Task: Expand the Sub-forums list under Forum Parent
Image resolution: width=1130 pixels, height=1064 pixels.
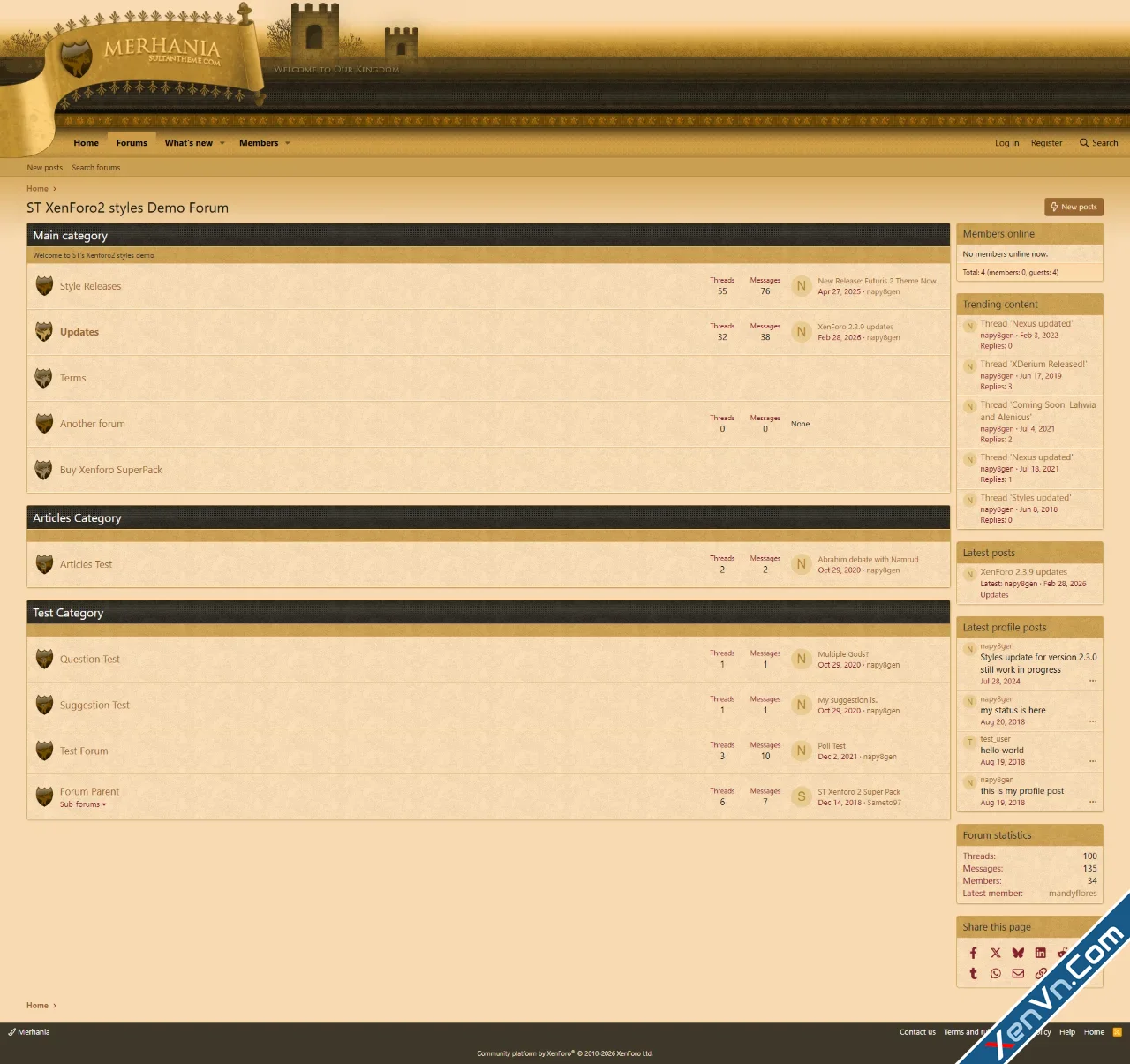Action: pyautogui.click(x=82, y=804)
